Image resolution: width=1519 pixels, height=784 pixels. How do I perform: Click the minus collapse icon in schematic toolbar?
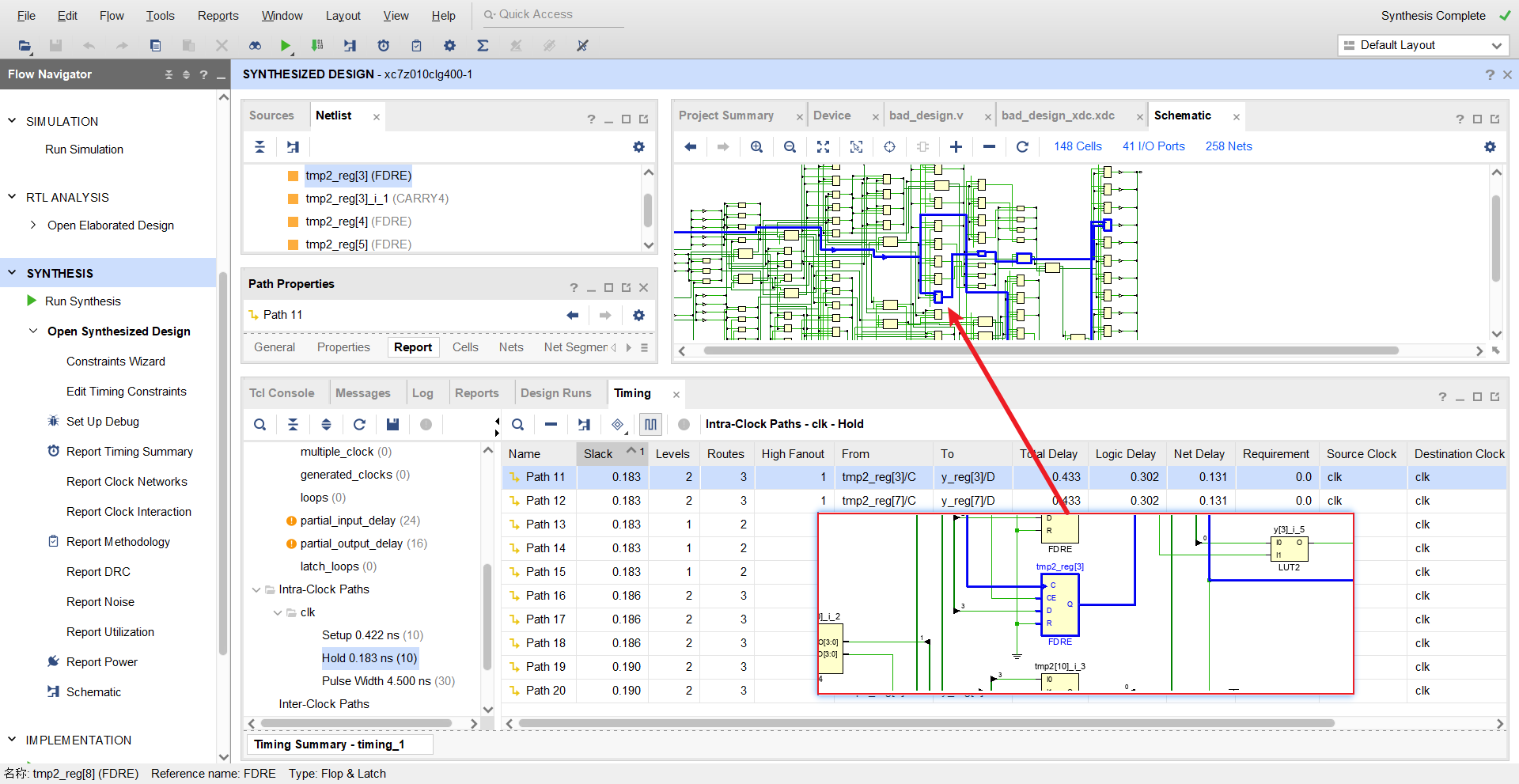click(x=989, y=146)
